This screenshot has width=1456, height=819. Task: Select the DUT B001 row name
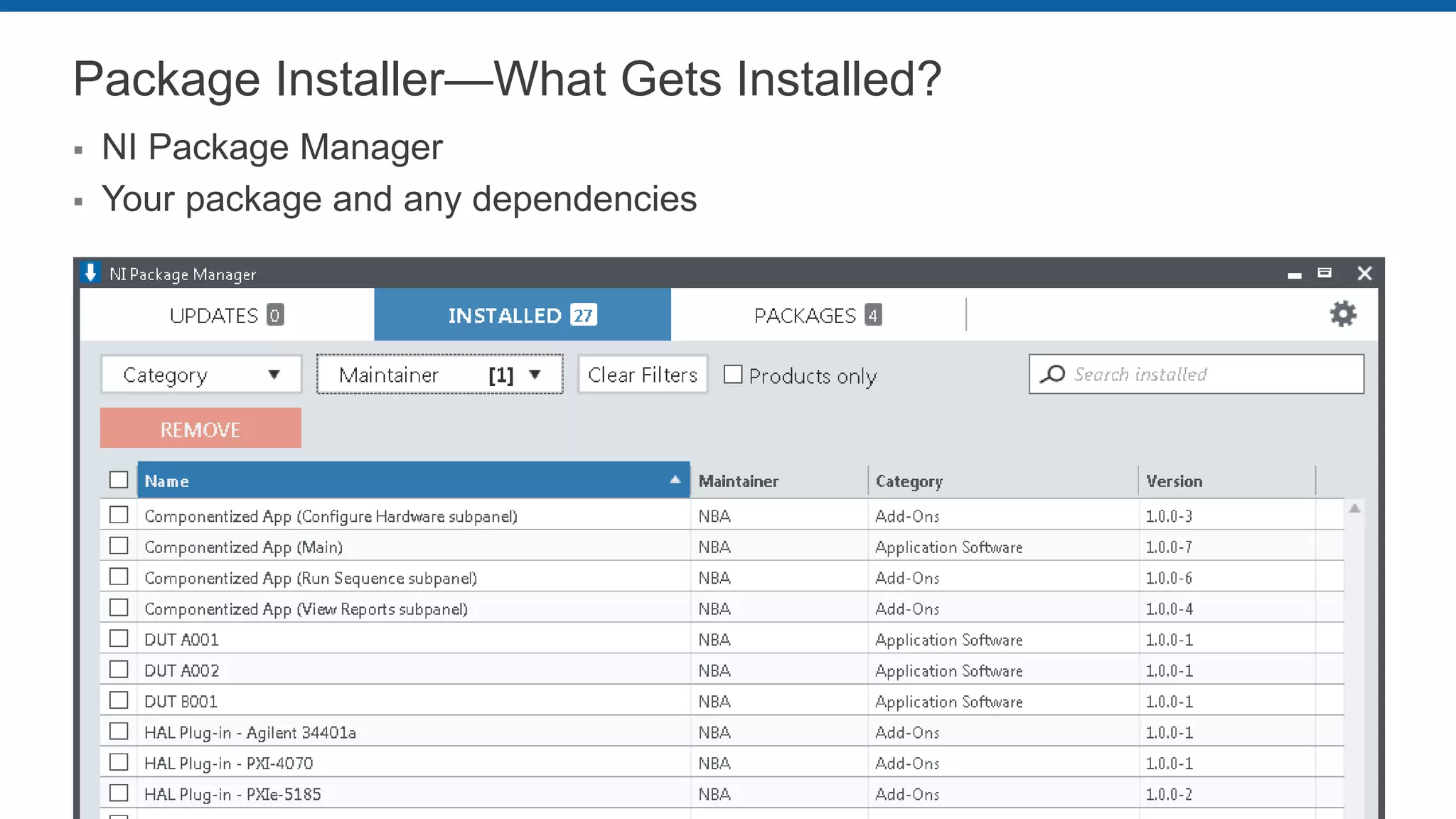click(181, 702)
